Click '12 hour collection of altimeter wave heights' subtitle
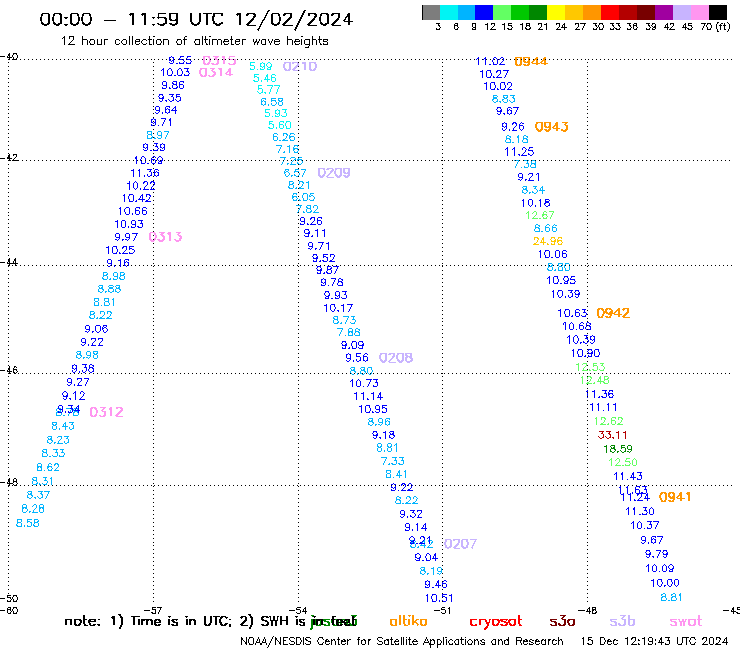Screen dimensions: 740x650 coord(194,41)
